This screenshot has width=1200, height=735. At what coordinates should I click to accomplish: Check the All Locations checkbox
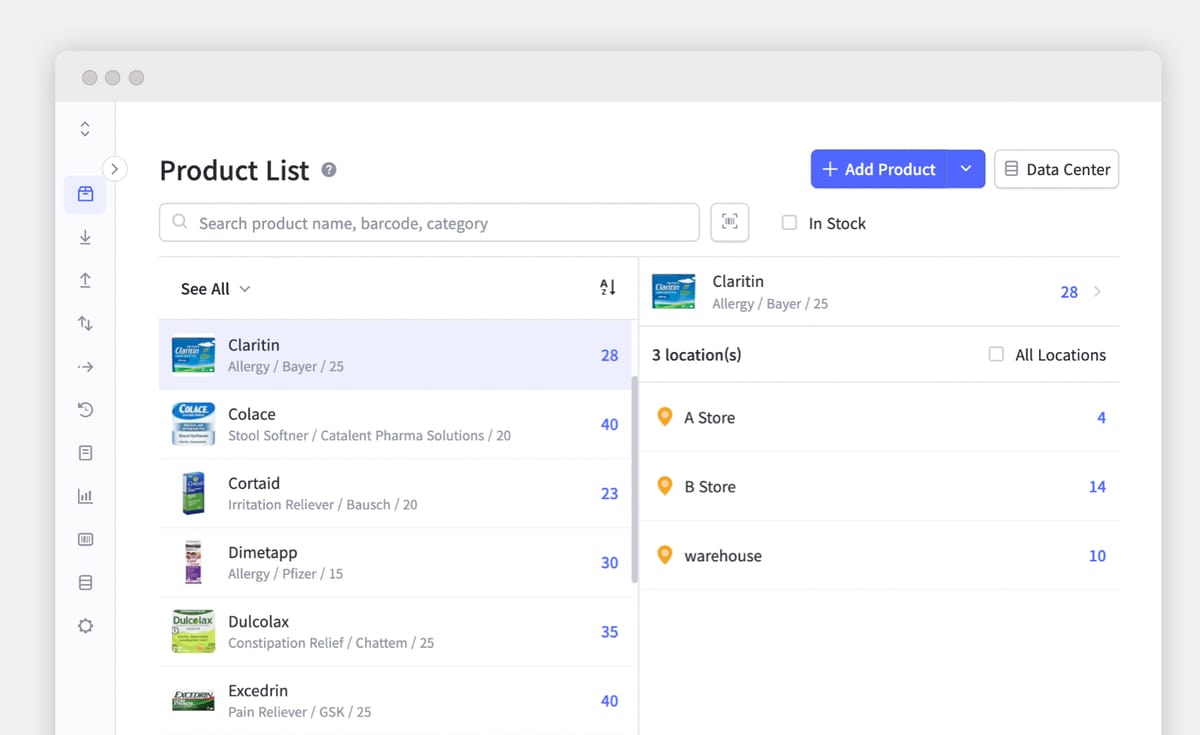(x=995, y=354)
